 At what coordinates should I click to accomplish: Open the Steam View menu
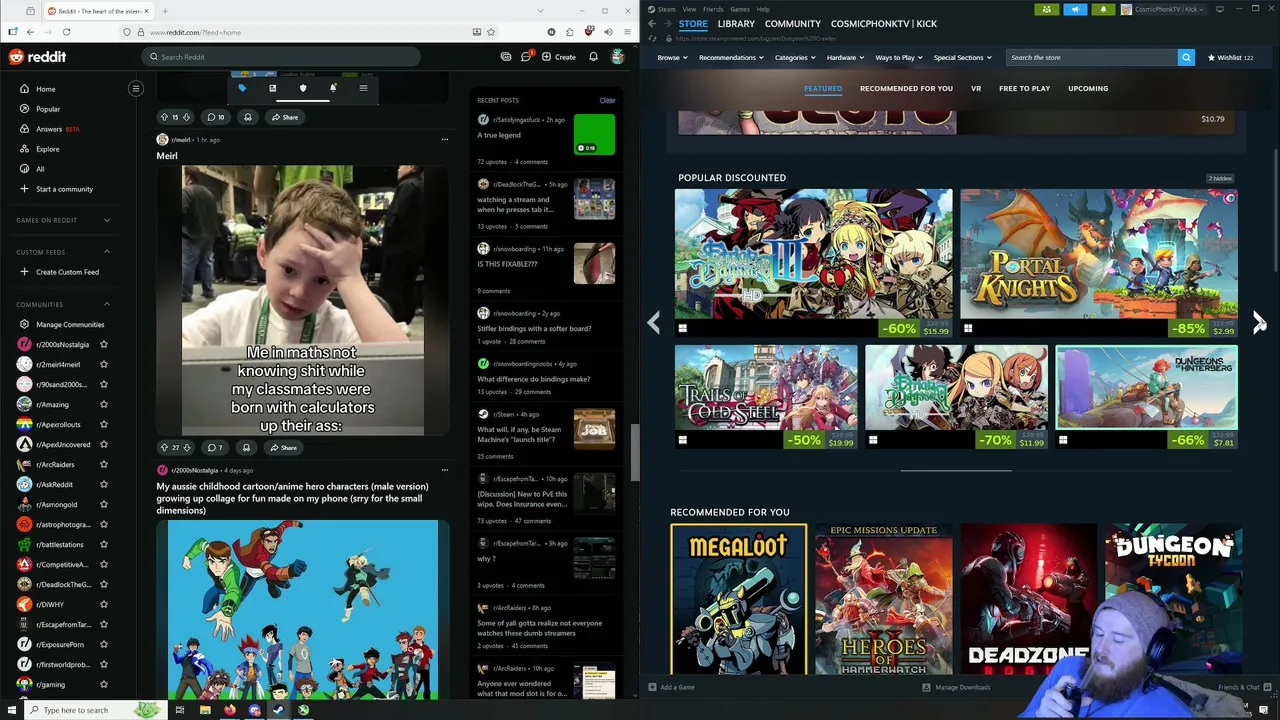[x=689, y=9]
